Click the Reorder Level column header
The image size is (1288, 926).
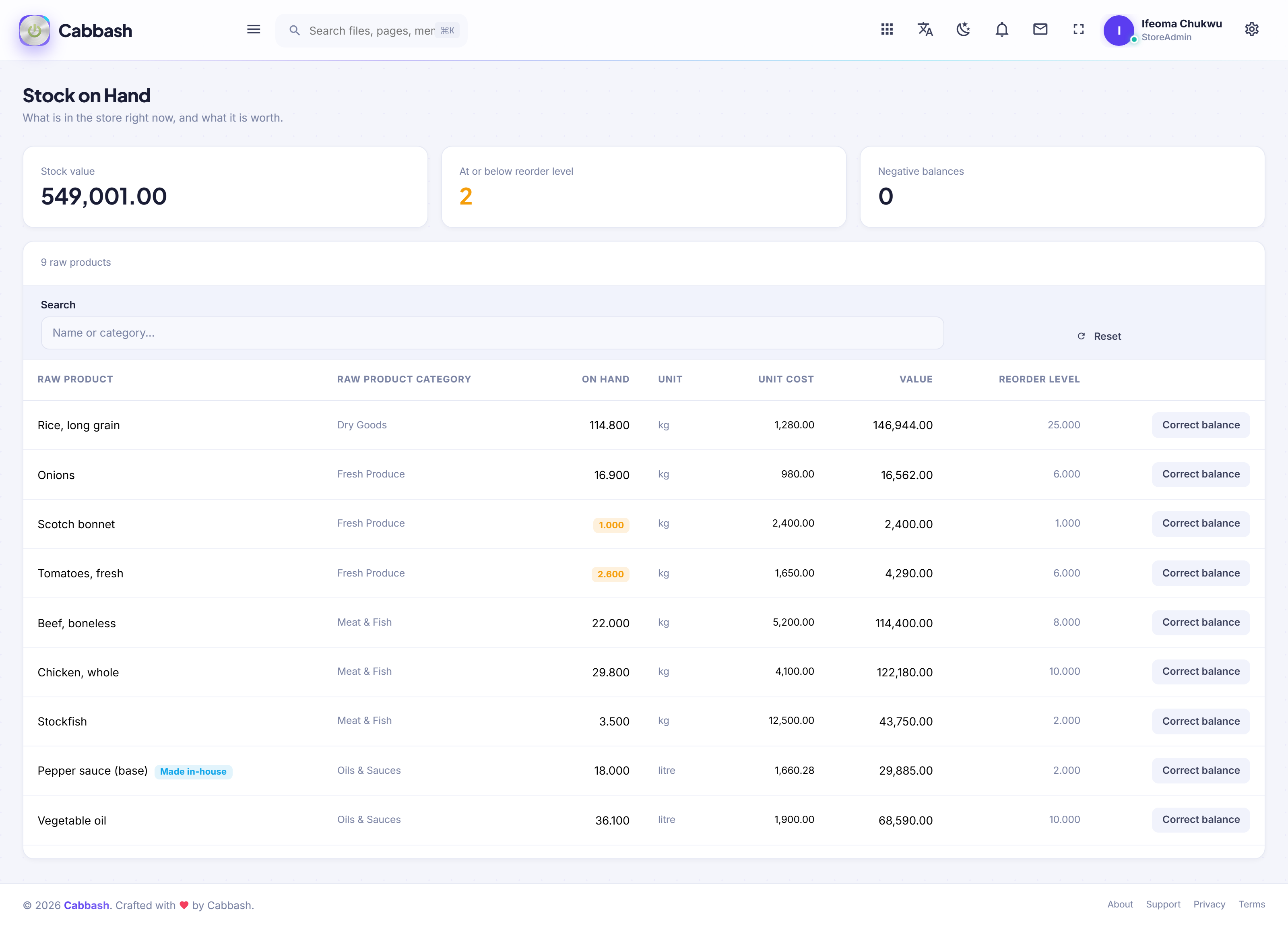(x=1039, y=379)
